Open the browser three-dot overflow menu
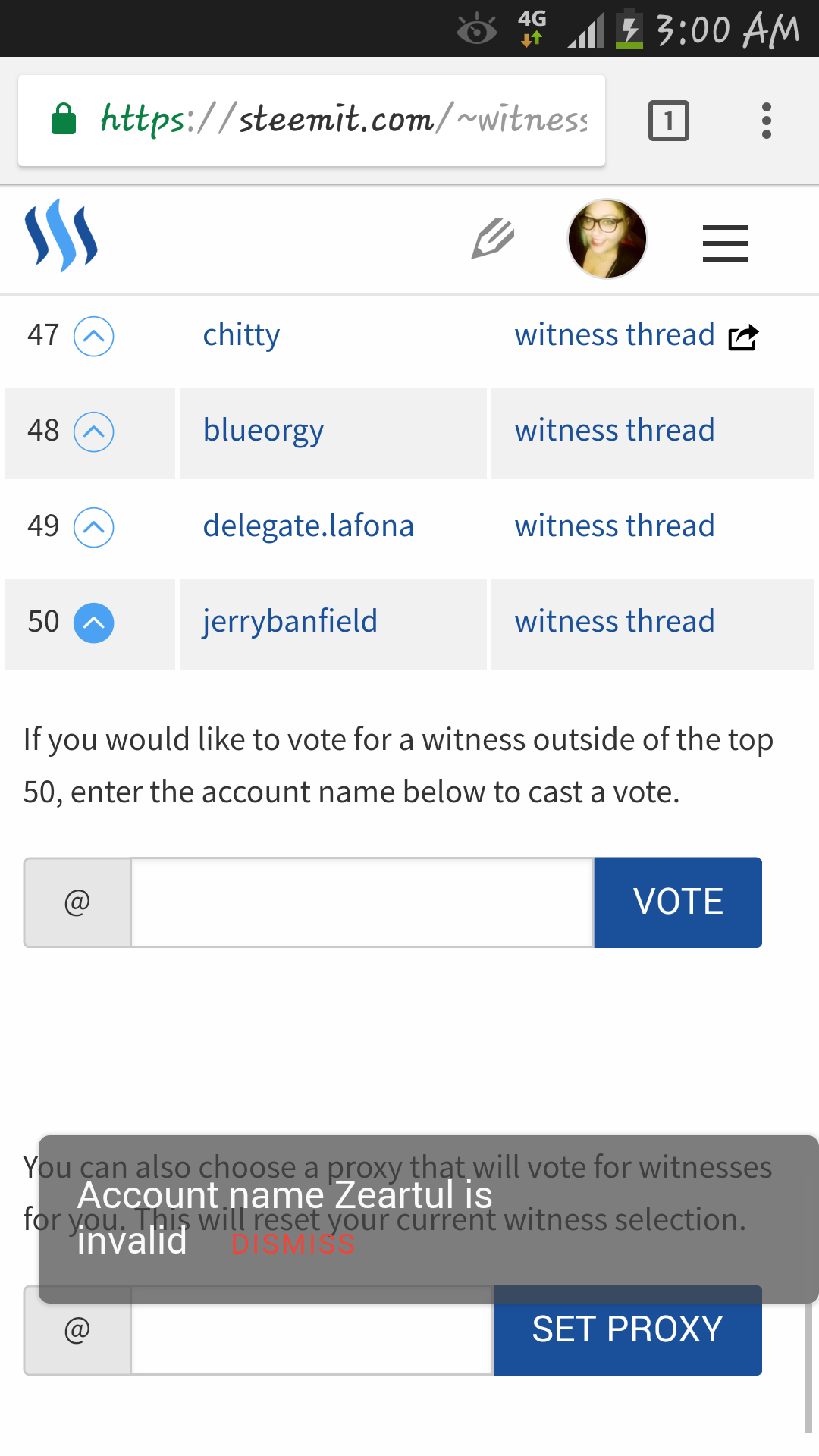Screen dimensions: 819x1456 (x=767, y=121)
